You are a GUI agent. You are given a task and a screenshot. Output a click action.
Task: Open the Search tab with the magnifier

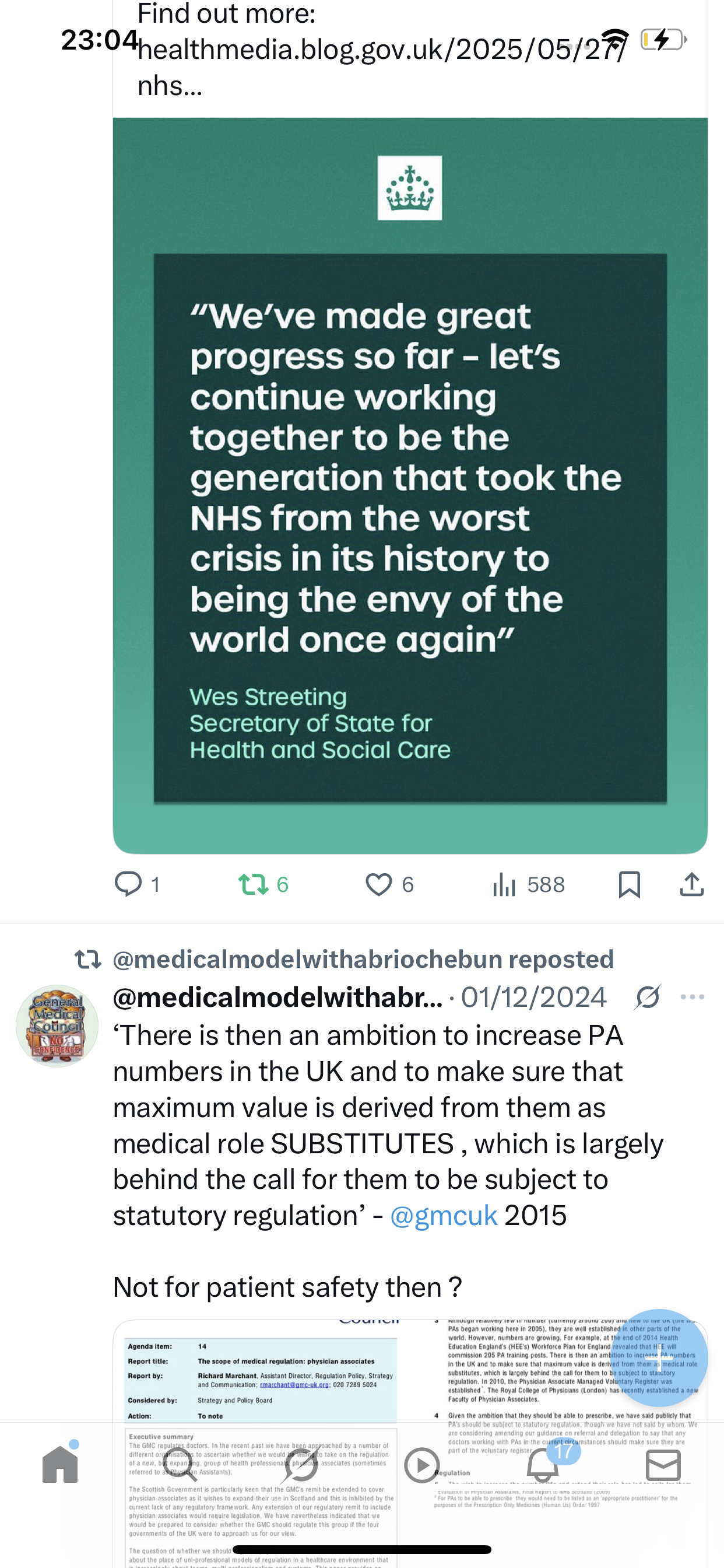pyautogui.click(x=180, y=1465)
